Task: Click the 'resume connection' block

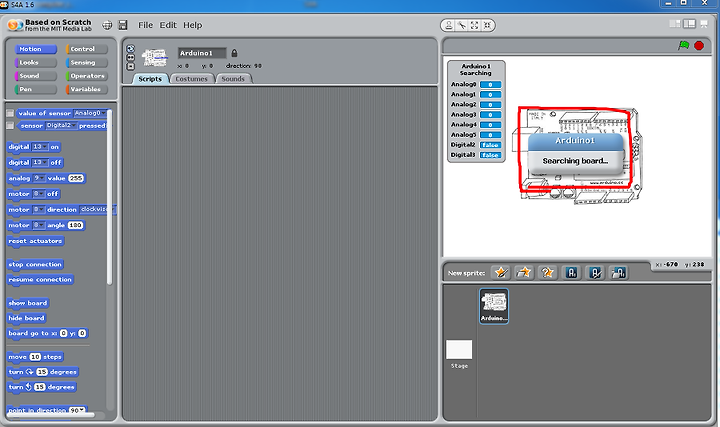Action: pyautogui.click(x=40, y=280)
